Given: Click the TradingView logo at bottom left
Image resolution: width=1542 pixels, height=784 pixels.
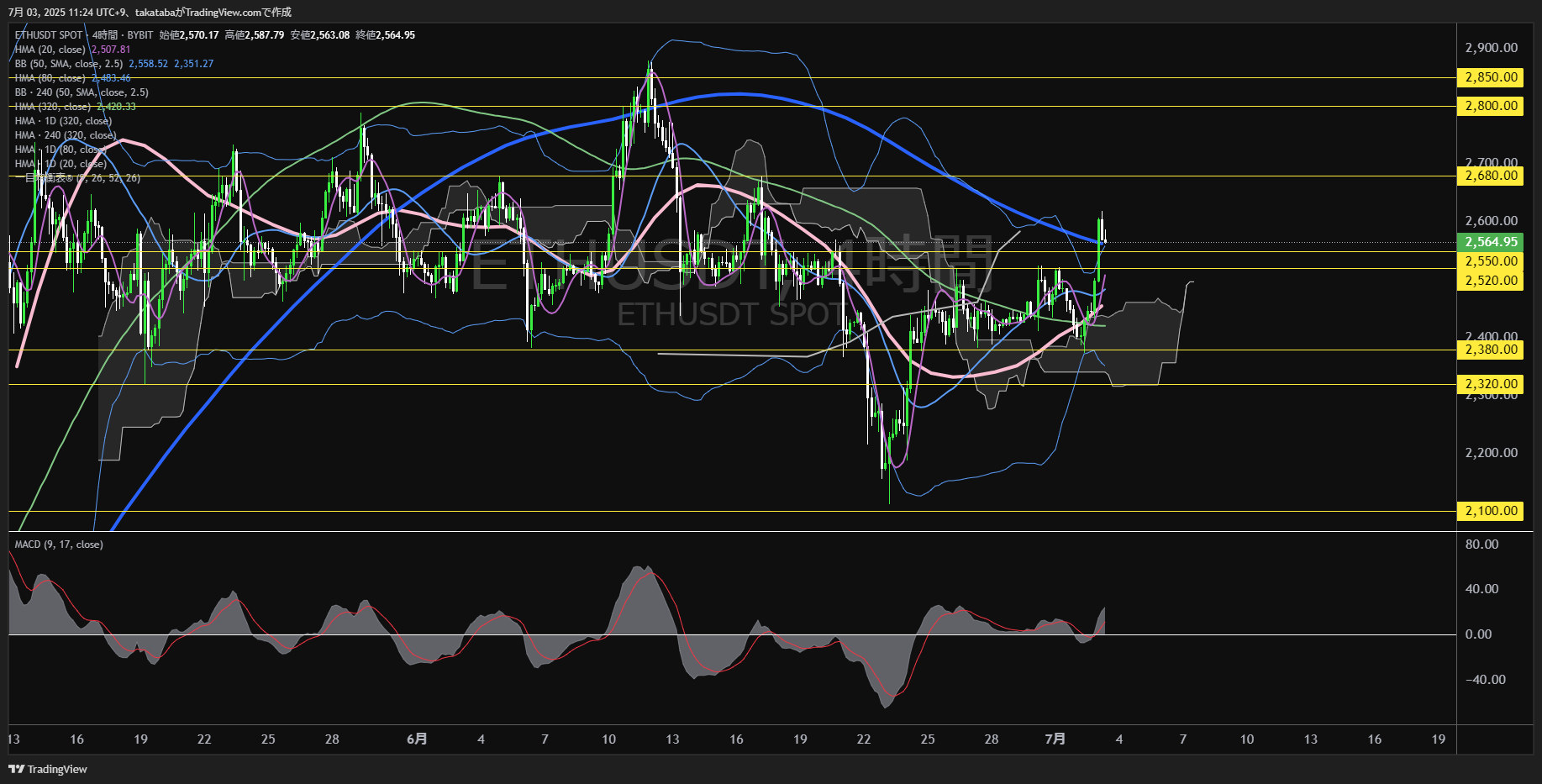Looking at the screenshot, I should 48,769.
